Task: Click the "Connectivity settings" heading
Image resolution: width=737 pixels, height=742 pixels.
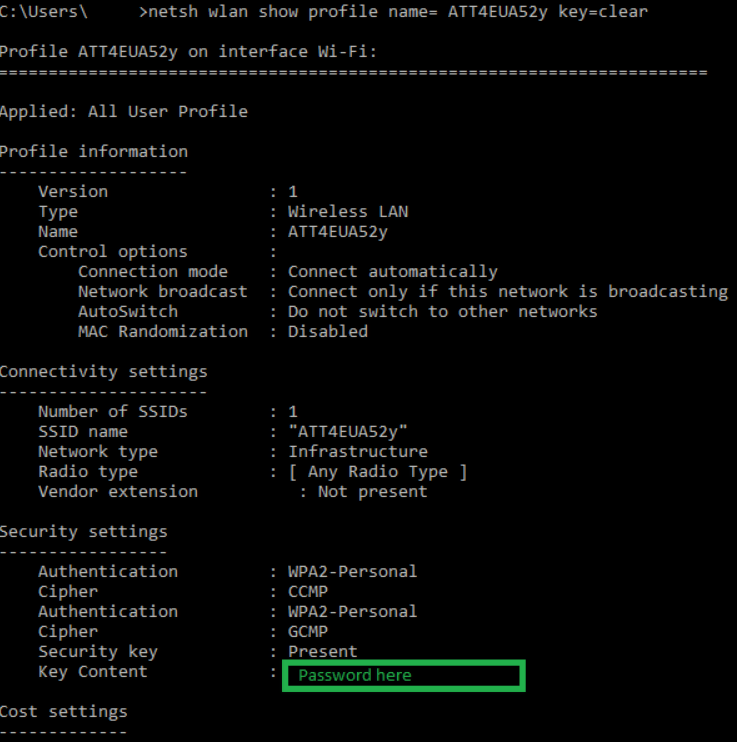Action: 103,371
